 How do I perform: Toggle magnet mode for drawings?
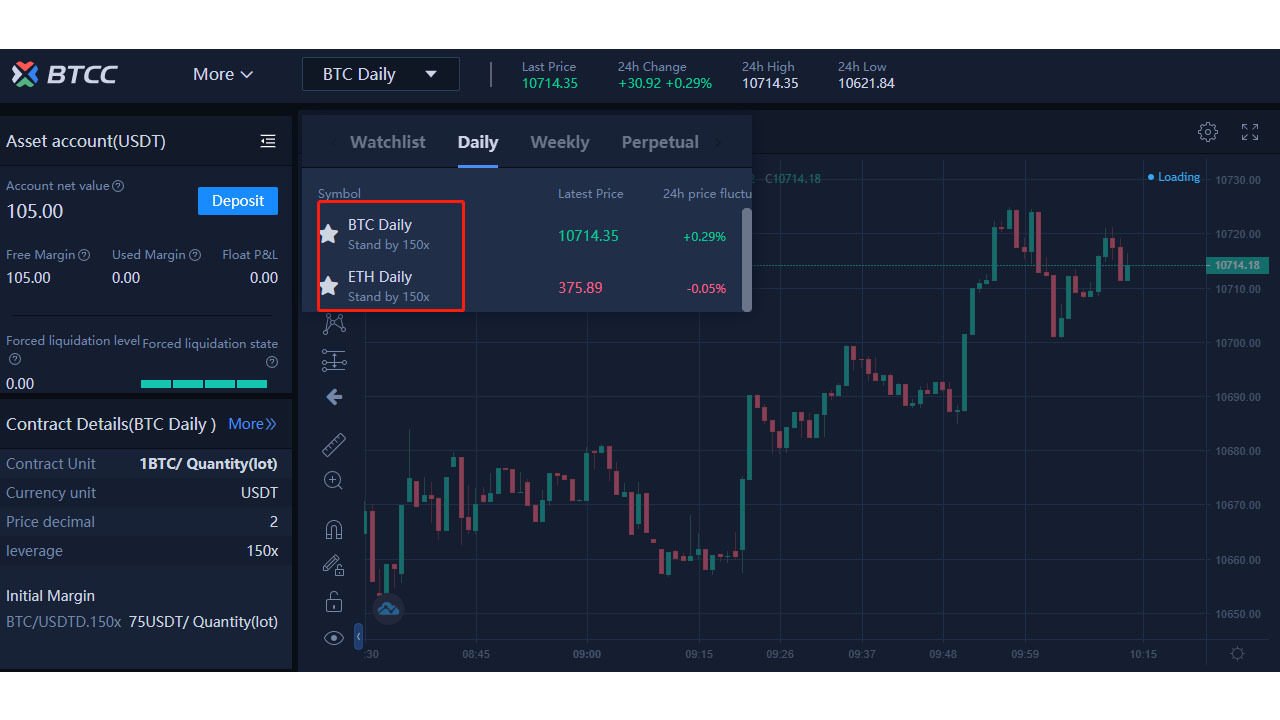tap(334, 529)
